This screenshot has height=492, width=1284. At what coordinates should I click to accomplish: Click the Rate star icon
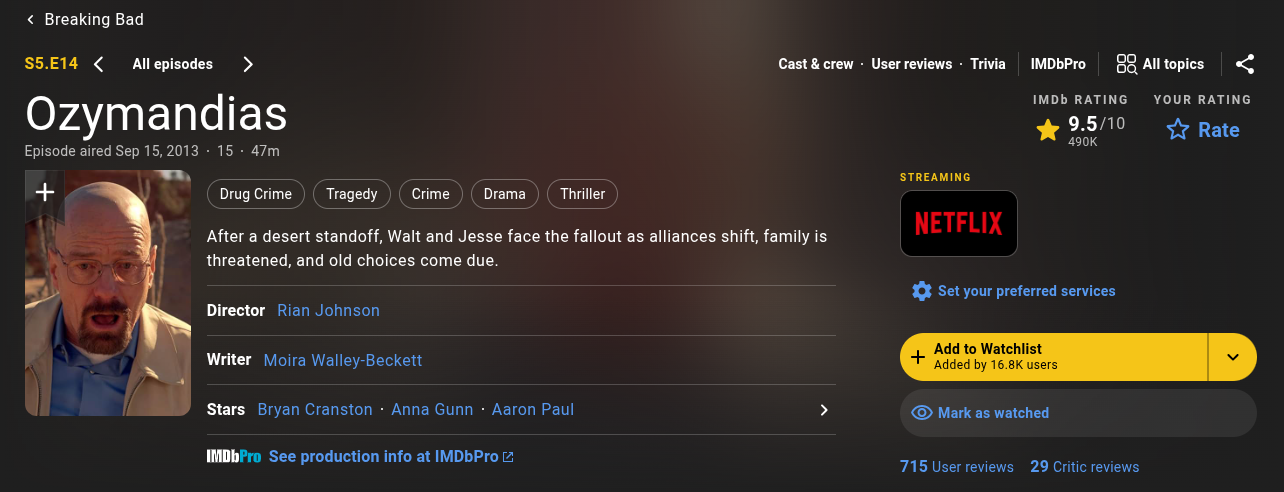pos(1179,130)
